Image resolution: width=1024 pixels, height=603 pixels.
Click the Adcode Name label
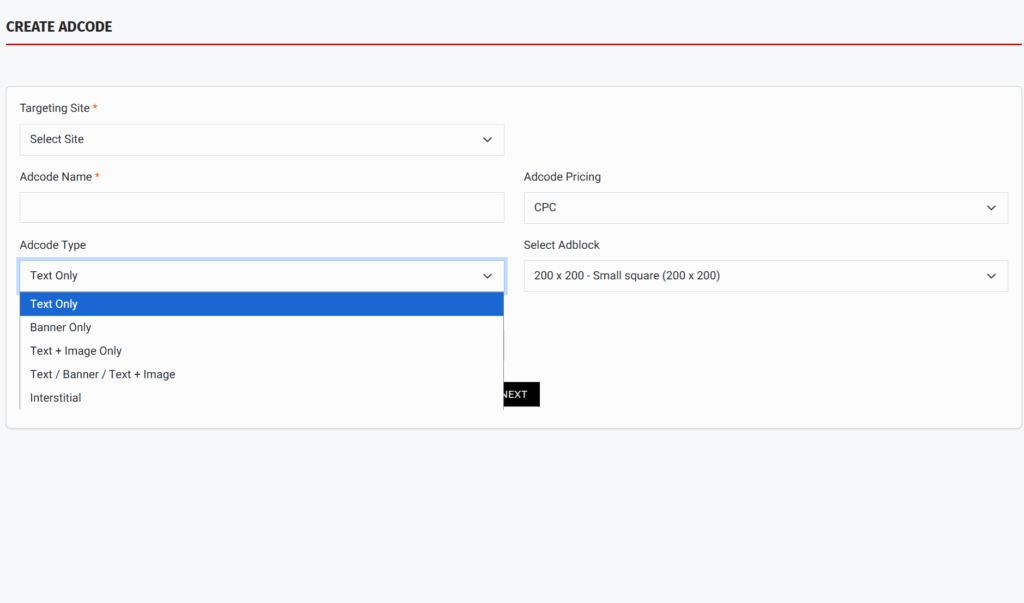56,177
